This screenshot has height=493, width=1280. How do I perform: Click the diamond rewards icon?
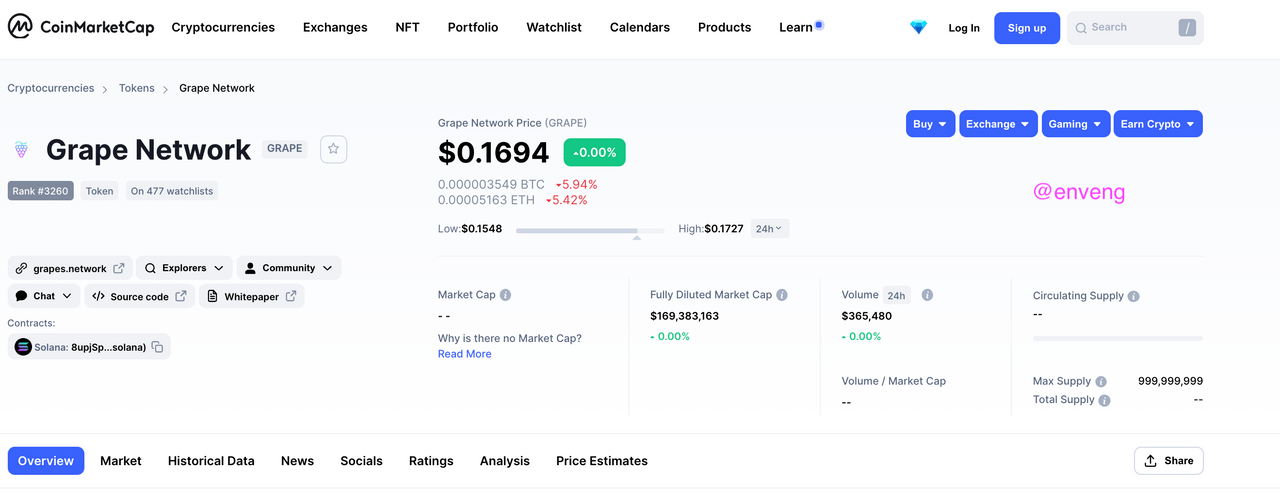918,28
